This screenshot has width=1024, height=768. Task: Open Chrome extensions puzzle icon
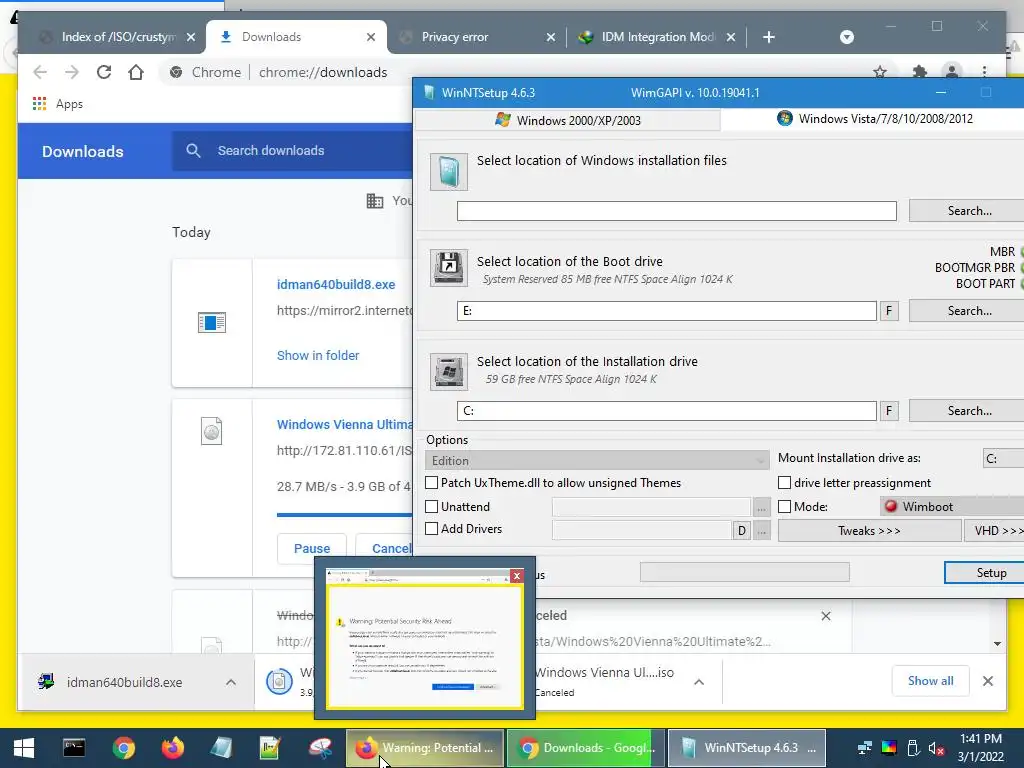920,72
